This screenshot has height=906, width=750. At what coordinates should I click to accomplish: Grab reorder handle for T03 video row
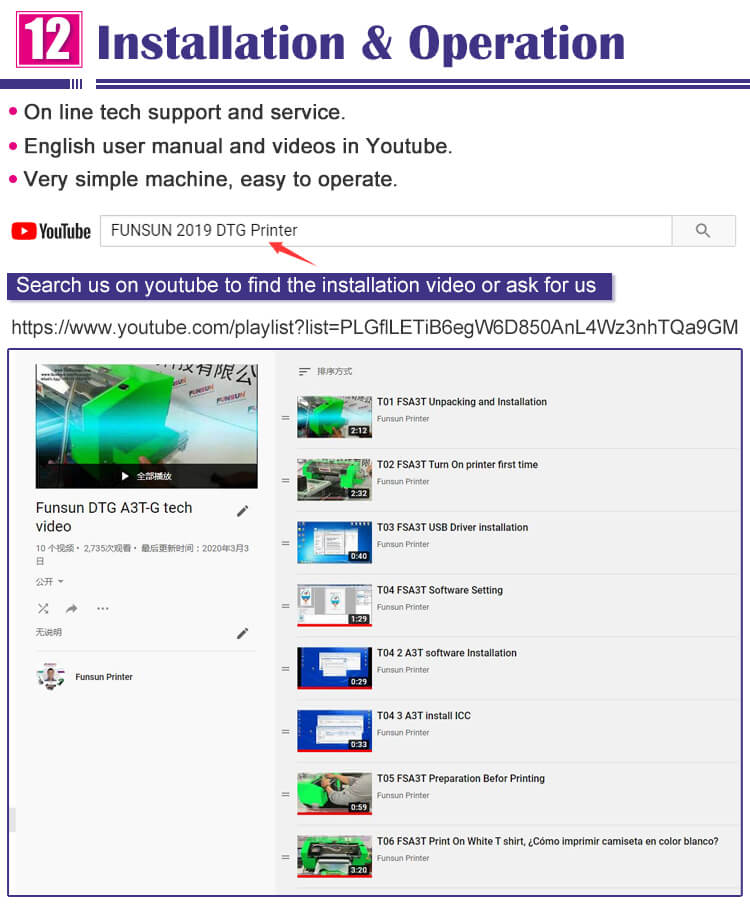point(285,543)
